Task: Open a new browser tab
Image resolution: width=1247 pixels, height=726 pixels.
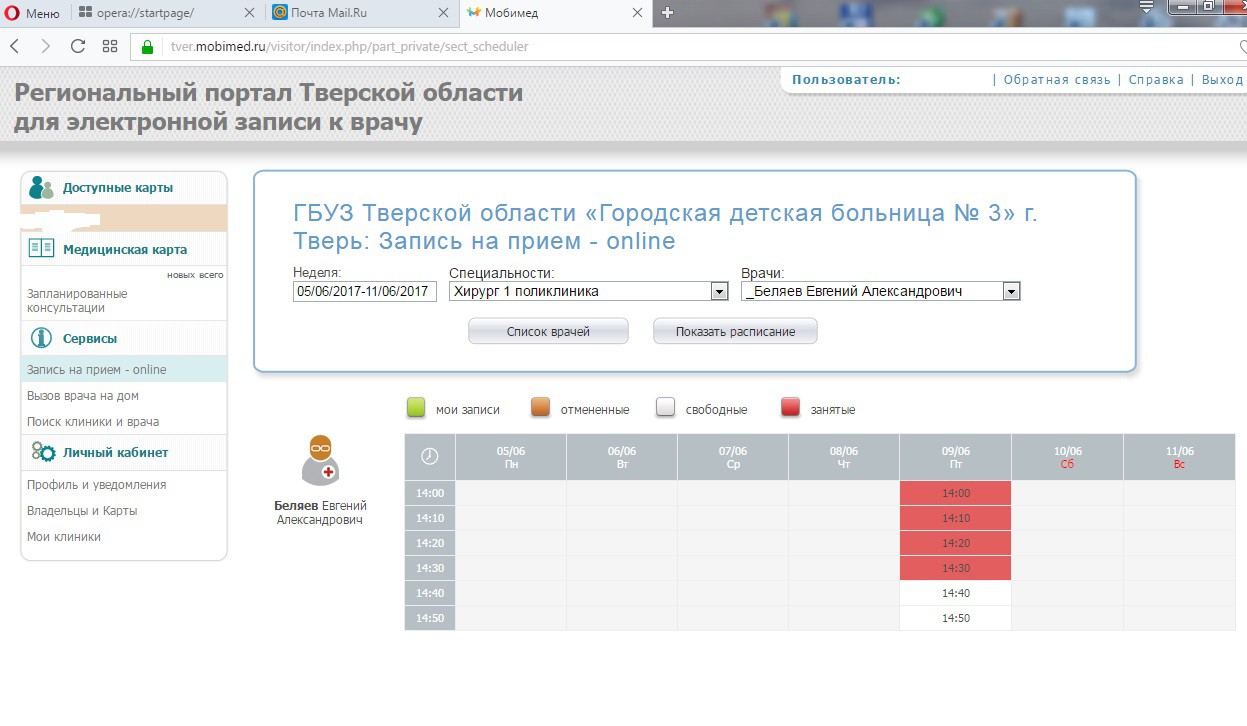Action: point(668,13)
